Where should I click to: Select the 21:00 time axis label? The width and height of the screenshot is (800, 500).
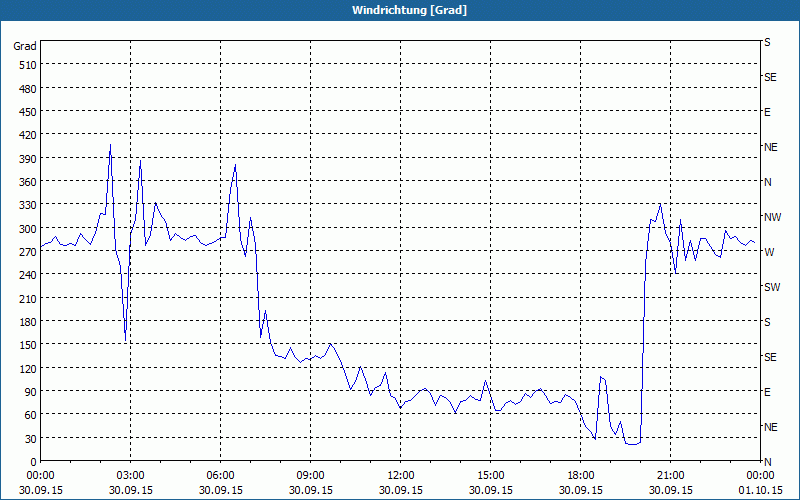coord(670,476)
